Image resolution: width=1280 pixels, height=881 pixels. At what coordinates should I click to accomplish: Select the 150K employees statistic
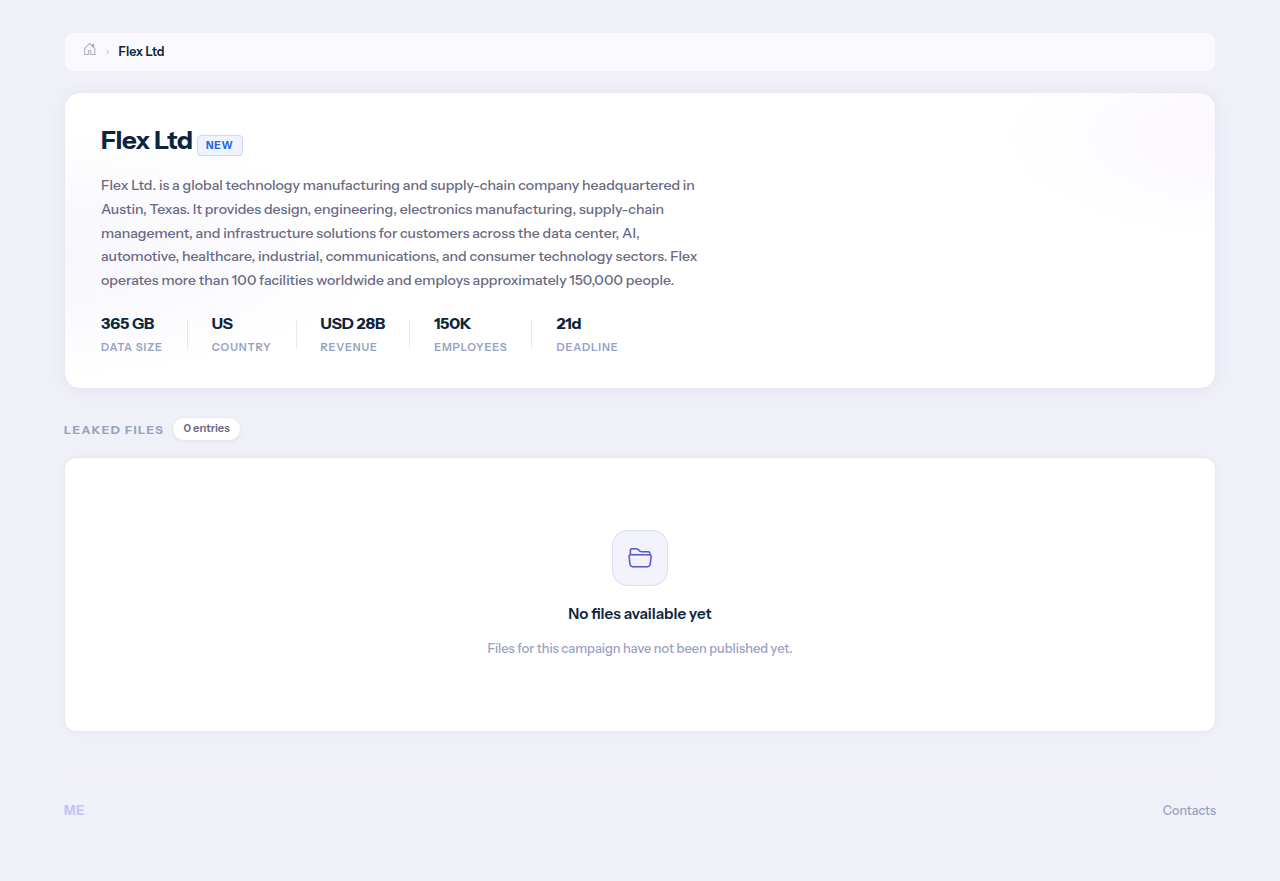(452, 324)
